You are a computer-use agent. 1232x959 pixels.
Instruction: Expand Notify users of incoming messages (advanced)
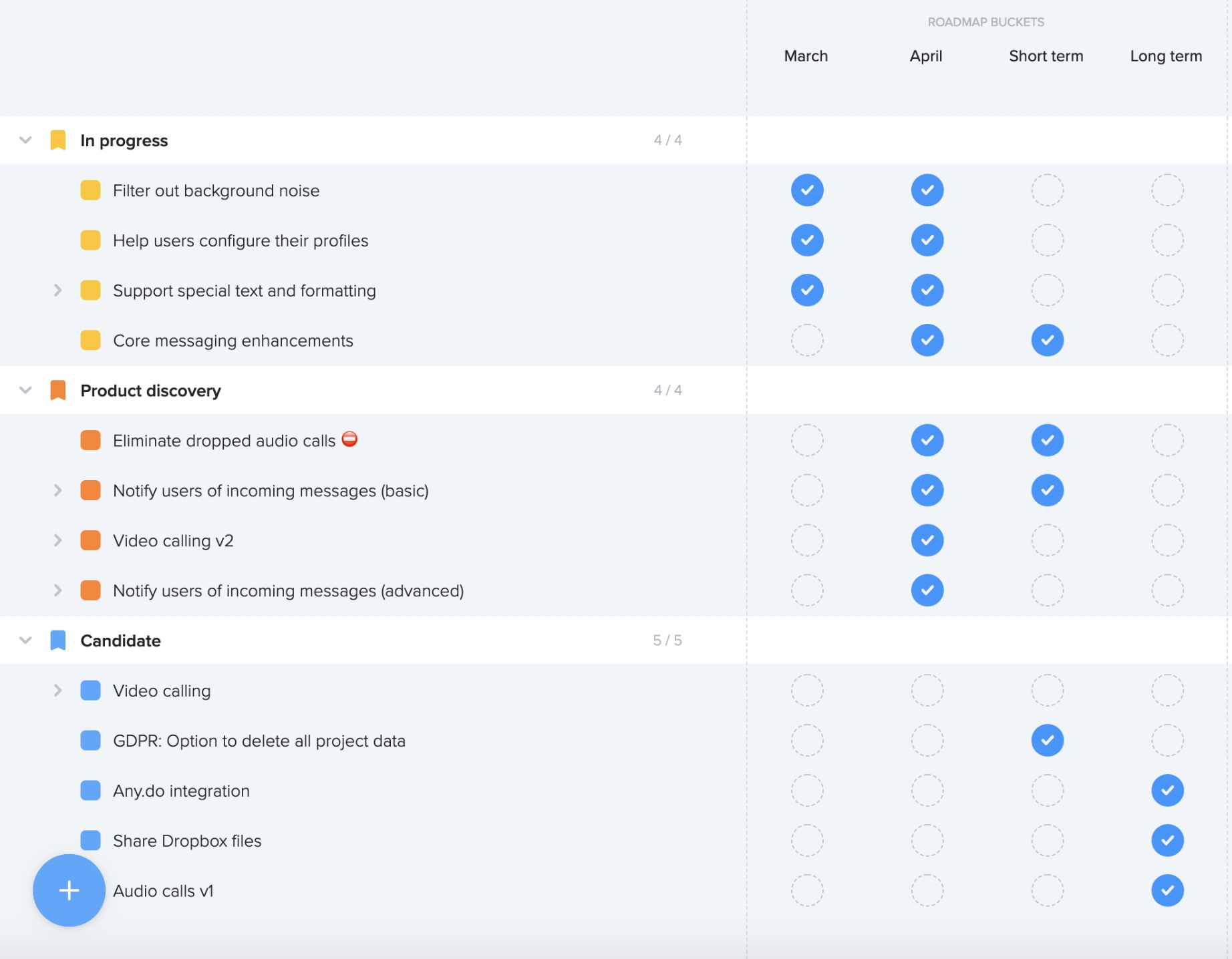coord(57,590)
